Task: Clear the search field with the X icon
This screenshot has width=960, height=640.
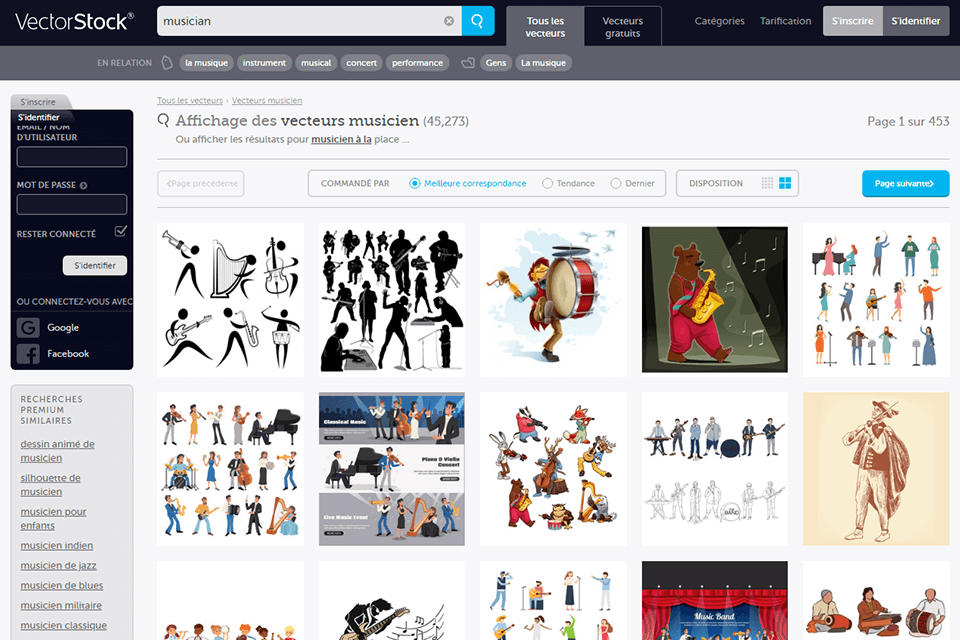Action: 449,21
